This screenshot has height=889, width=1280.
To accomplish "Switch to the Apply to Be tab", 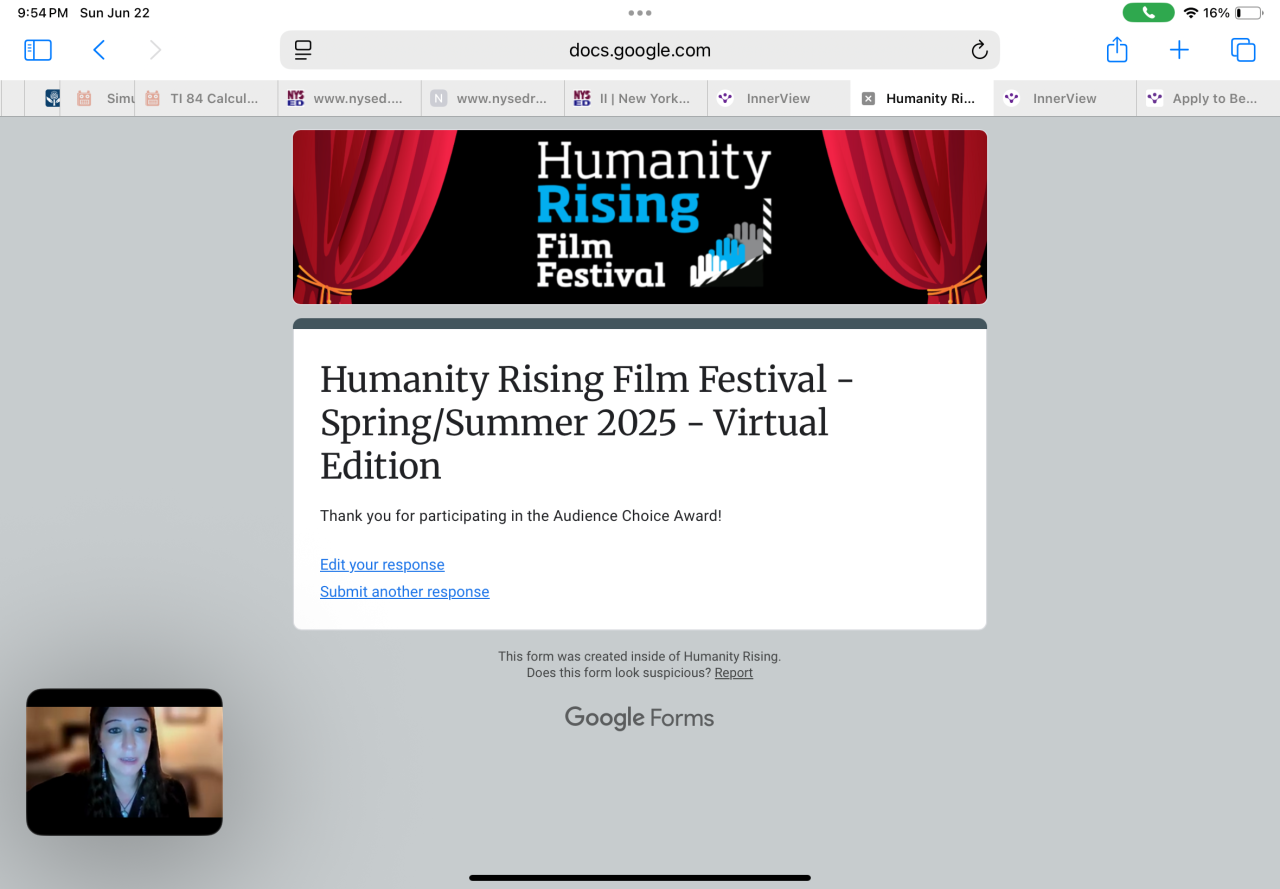I will coord(1208,99).
